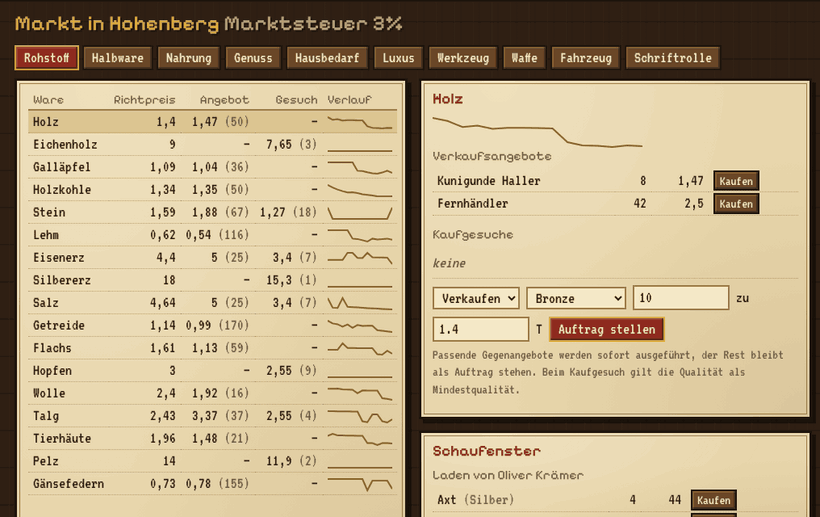Click the price field showing 1.4
The width and height of the screenshot is (820, 517).
pyautogui.click(x=481, y=329)
